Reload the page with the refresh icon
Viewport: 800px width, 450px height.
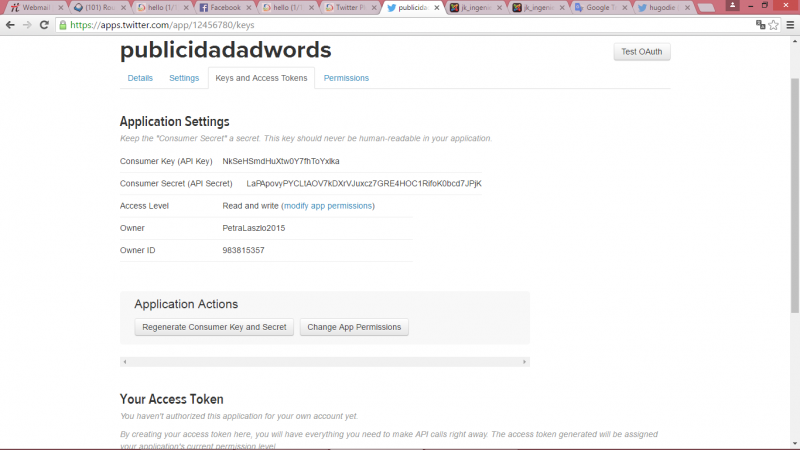[44, 25]
